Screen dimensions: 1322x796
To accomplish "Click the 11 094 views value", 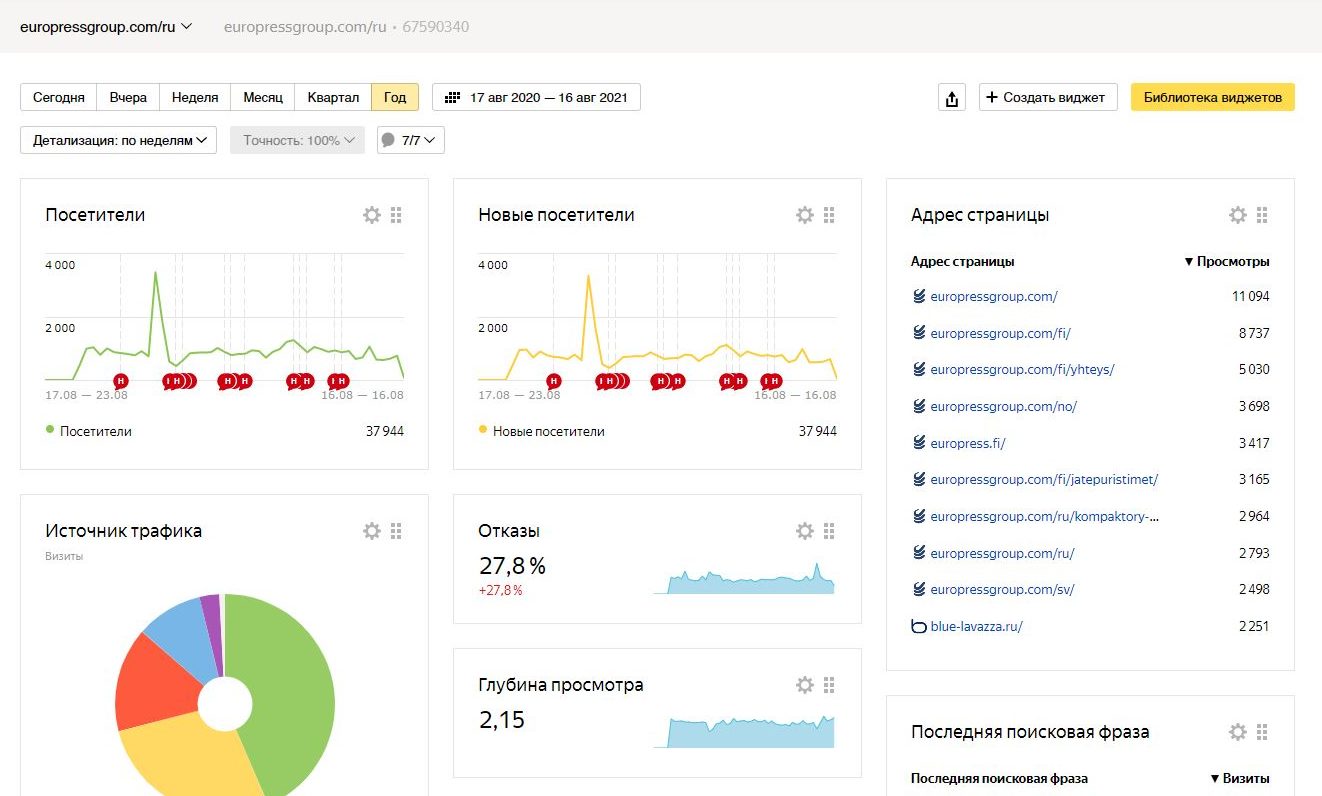I will point(1251,296).
